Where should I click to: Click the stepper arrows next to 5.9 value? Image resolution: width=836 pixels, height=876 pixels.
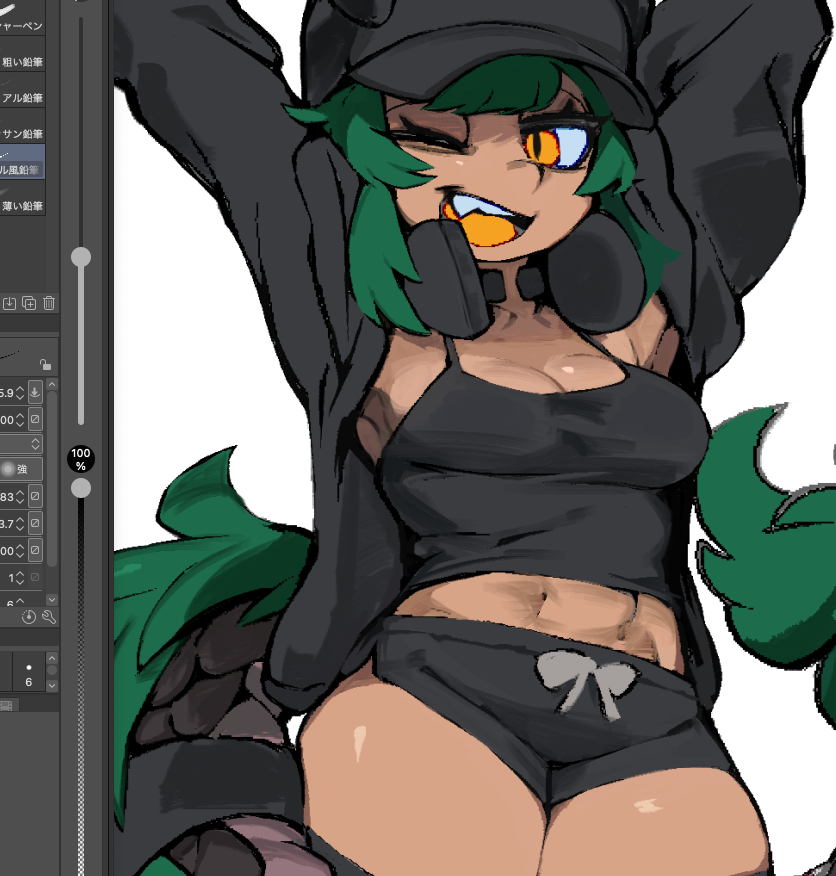click(18, 392)
